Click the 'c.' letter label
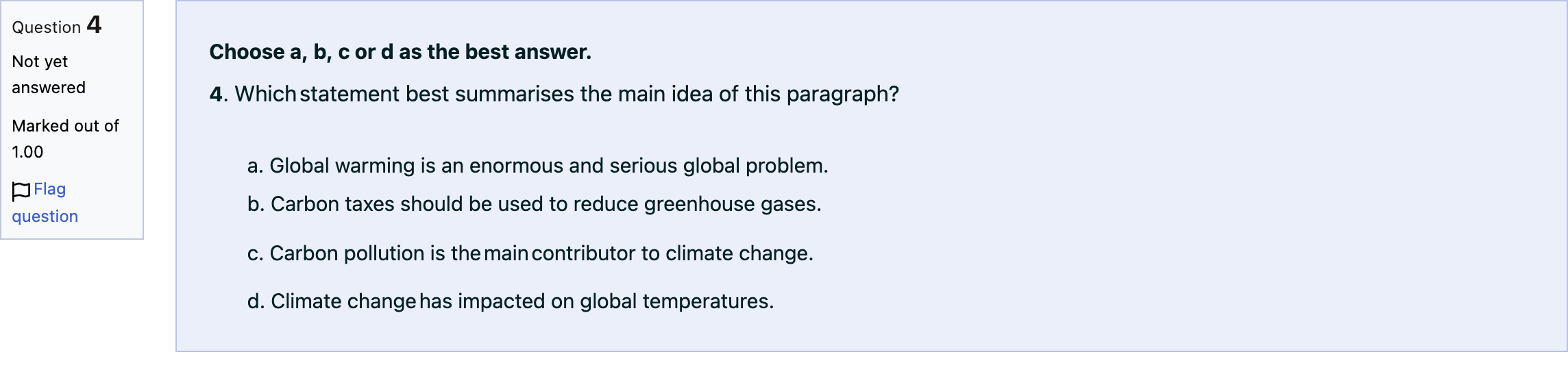1568x374 pixels. click(x=256, y=253)
